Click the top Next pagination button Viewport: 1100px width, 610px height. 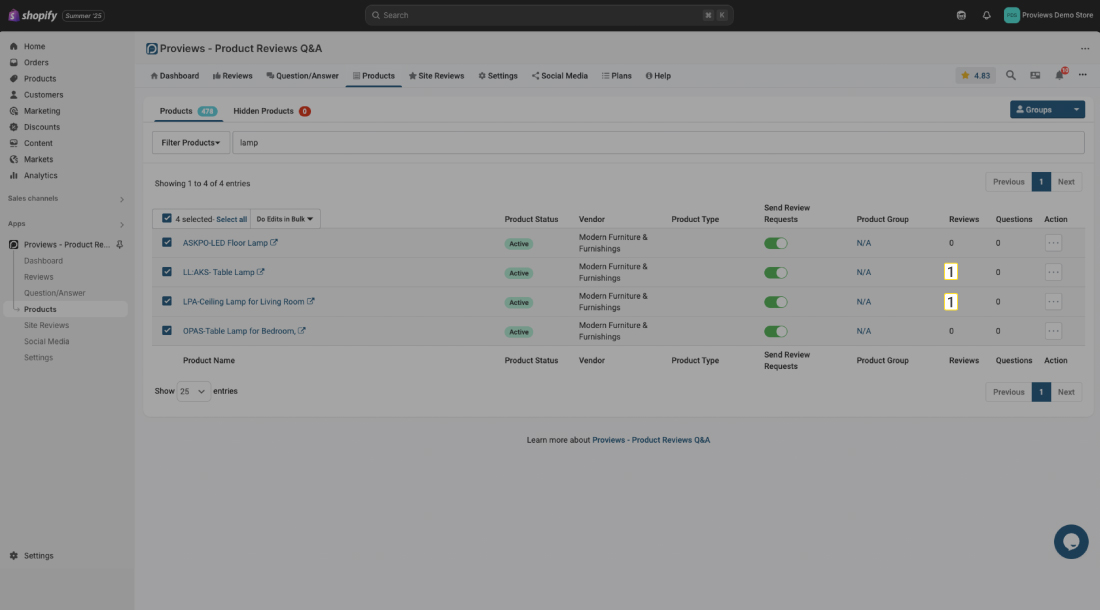pos(1066,182)
